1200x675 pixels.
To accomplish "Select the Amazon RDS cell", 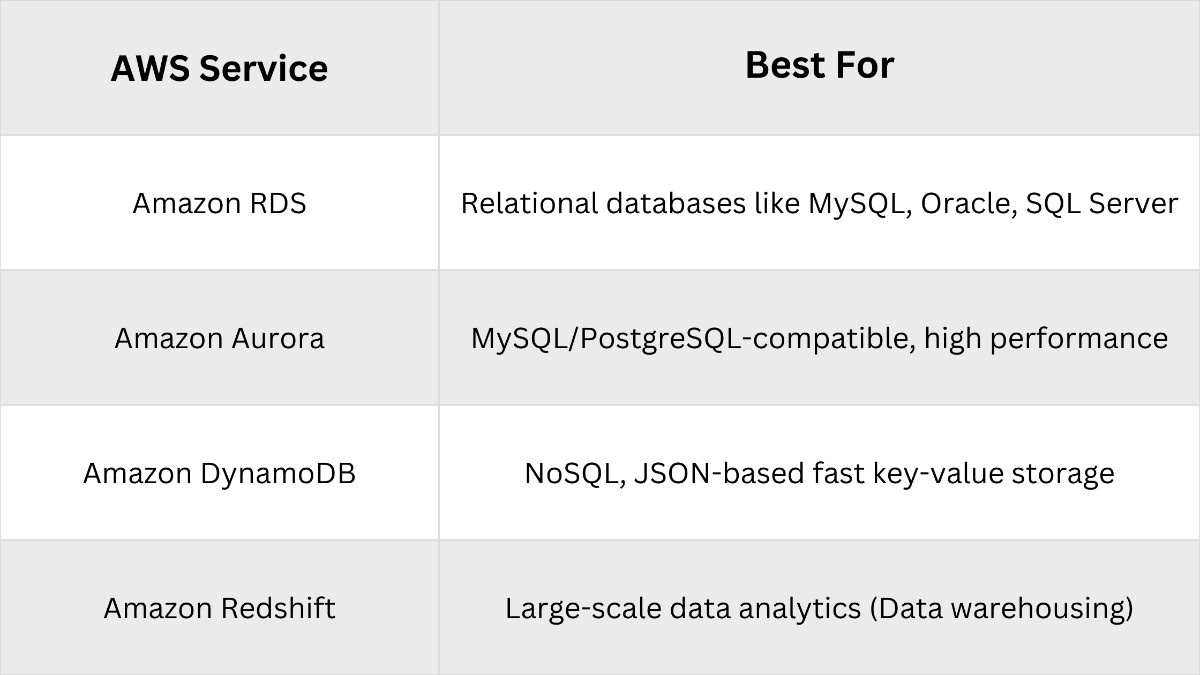I will tap(219, 203).
